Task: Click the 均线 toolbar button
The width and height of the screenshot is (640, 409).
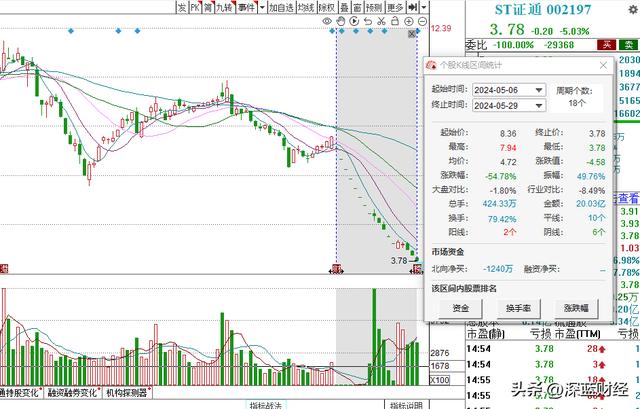Action: [306, 7]
